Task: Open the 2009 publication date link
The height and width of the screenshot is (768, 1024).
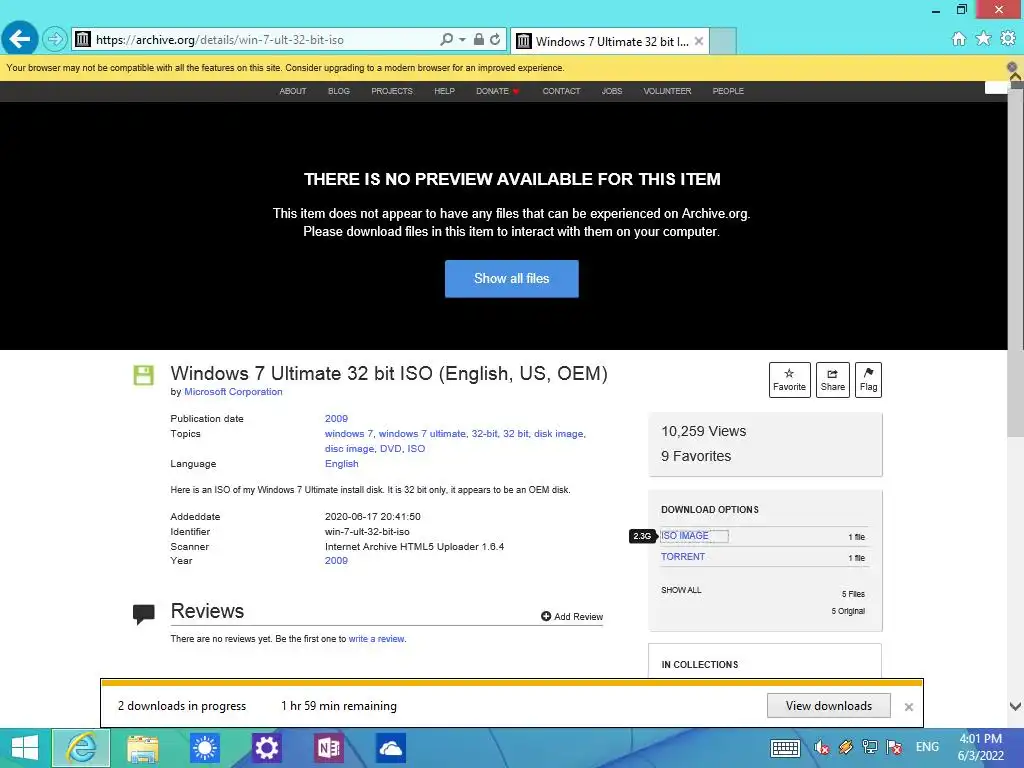Action: click(x=336, y=419)
